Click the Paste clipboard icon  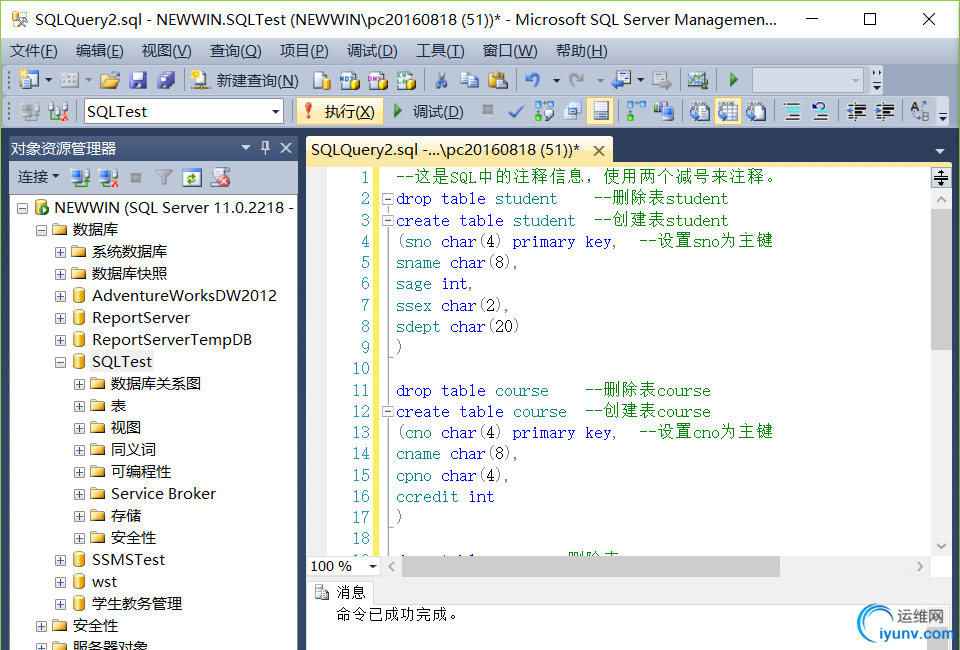coord(498,80)
